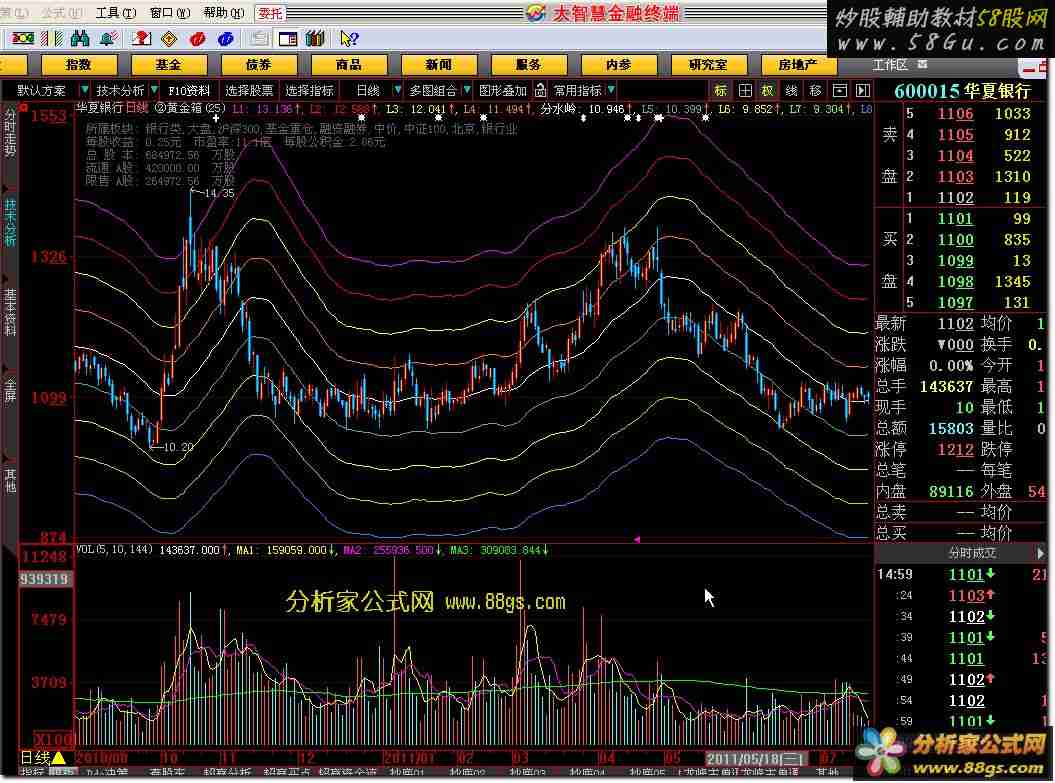Open the binoculars search tool

pyautogui.click(x=80, y=38)
